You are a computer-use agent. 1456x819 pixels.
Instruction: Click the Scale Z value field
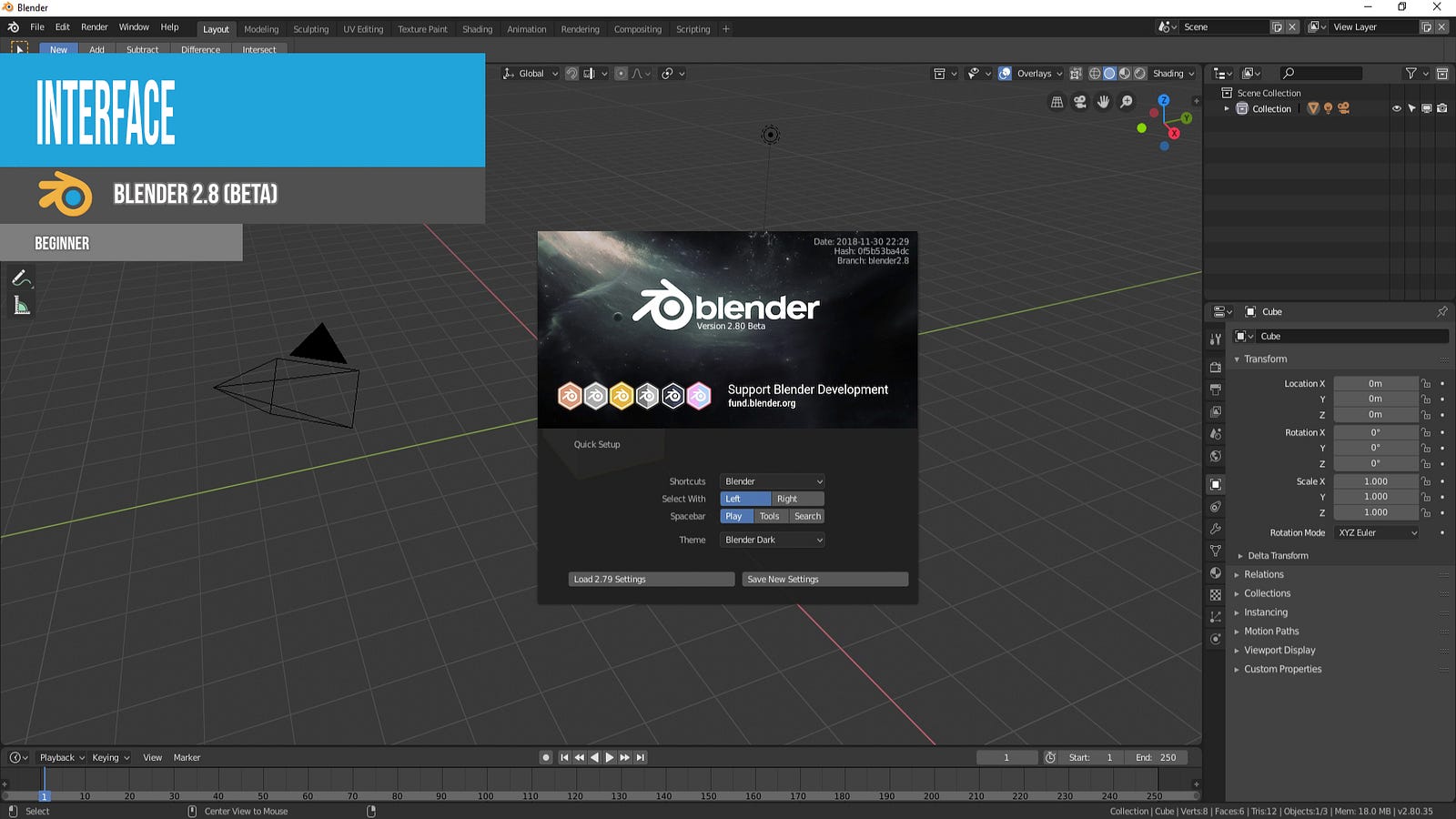[1376, 513]
